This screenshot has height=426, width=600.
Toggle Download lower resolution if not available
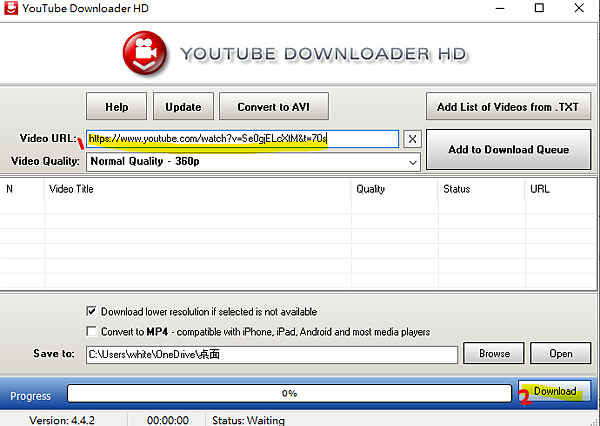coord(91,311)
